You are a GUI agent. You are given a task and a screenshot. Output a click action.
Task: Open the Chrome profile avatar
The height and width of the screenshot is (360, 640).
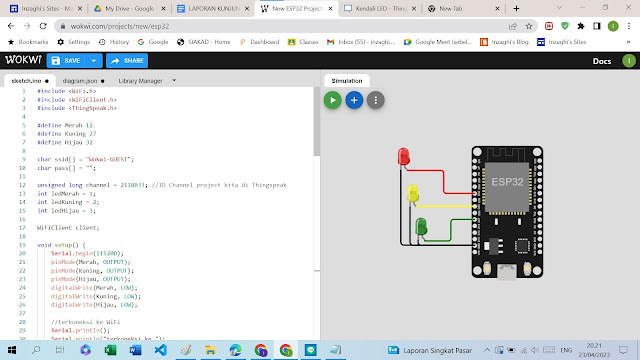pos(613,26)
